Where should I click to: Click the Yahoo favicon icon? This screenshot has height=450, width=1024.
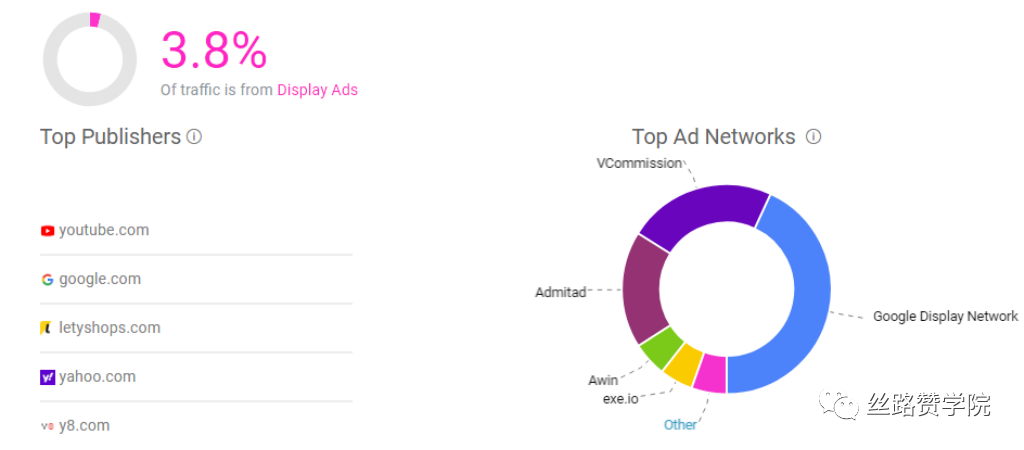47,377
